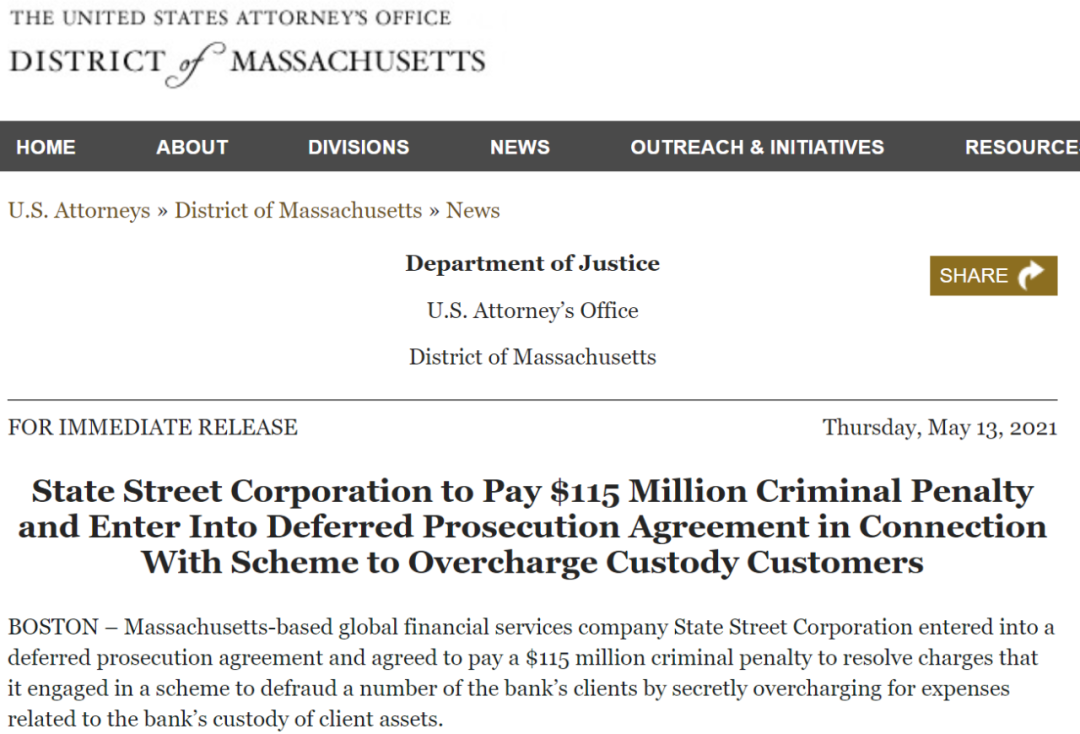Open the News breadcrumb link
This screenshot has width=1080, height=734.
(x=473, y=210)
